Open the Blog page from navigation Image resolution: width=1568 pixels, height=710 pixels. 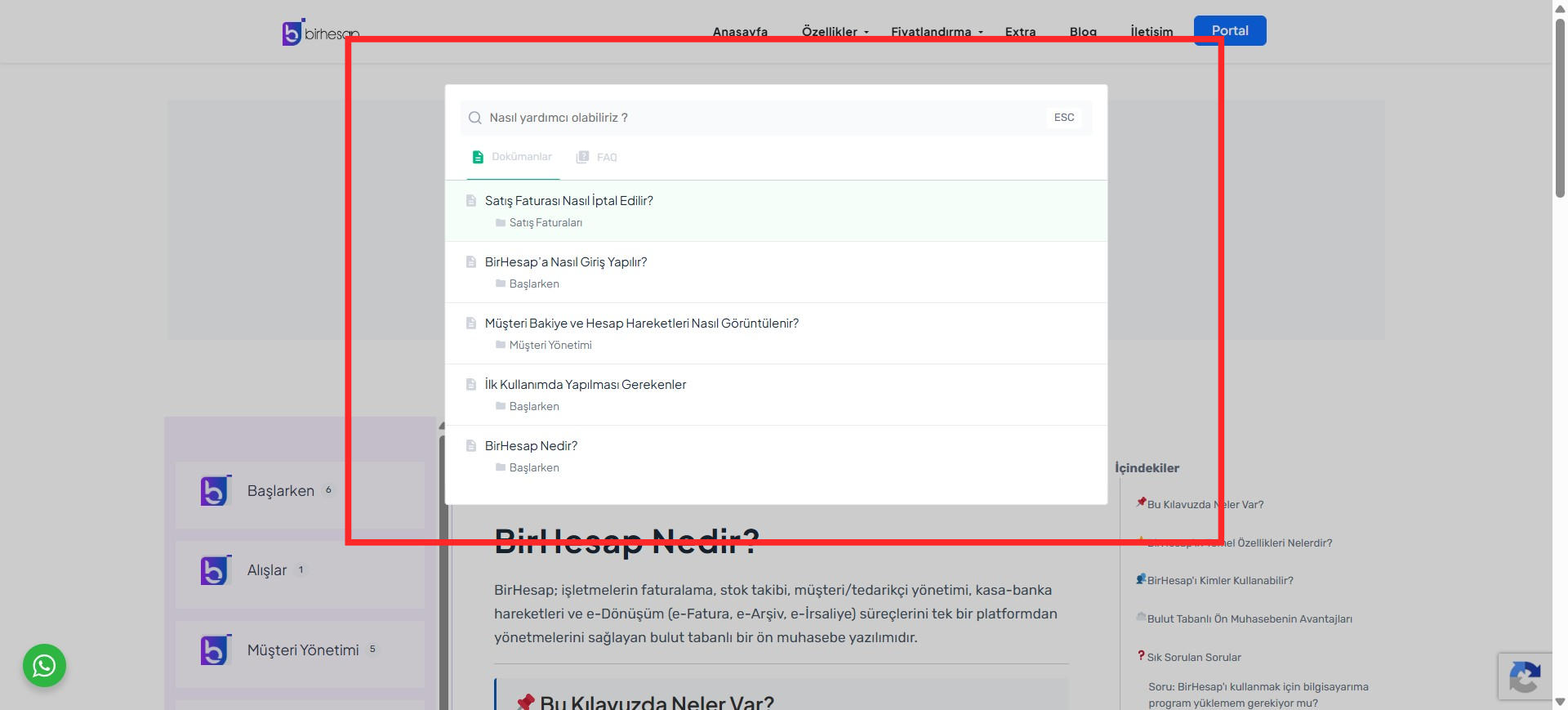[1083, 32]
